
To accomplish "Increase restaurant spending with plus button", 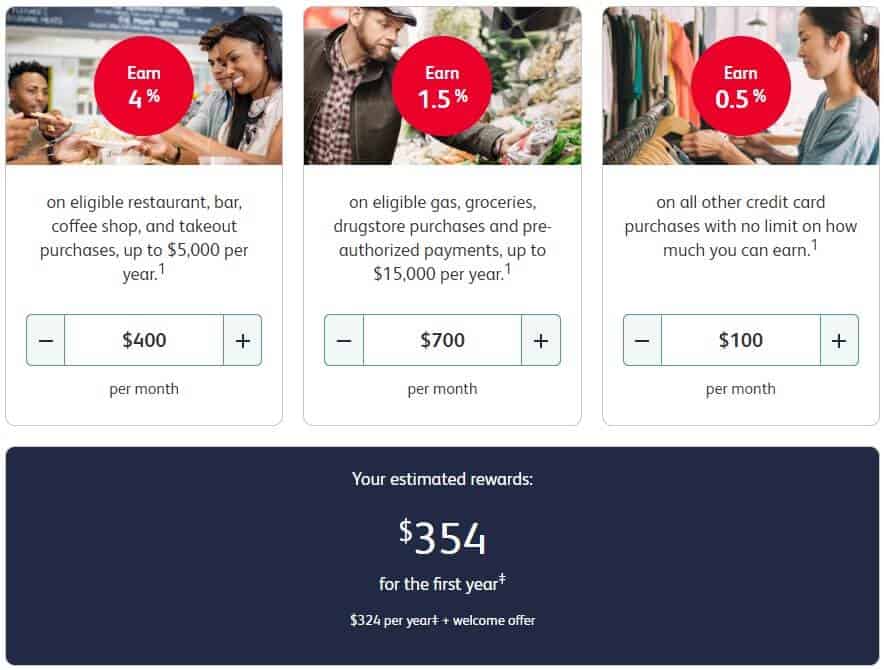I will [242, 340].
